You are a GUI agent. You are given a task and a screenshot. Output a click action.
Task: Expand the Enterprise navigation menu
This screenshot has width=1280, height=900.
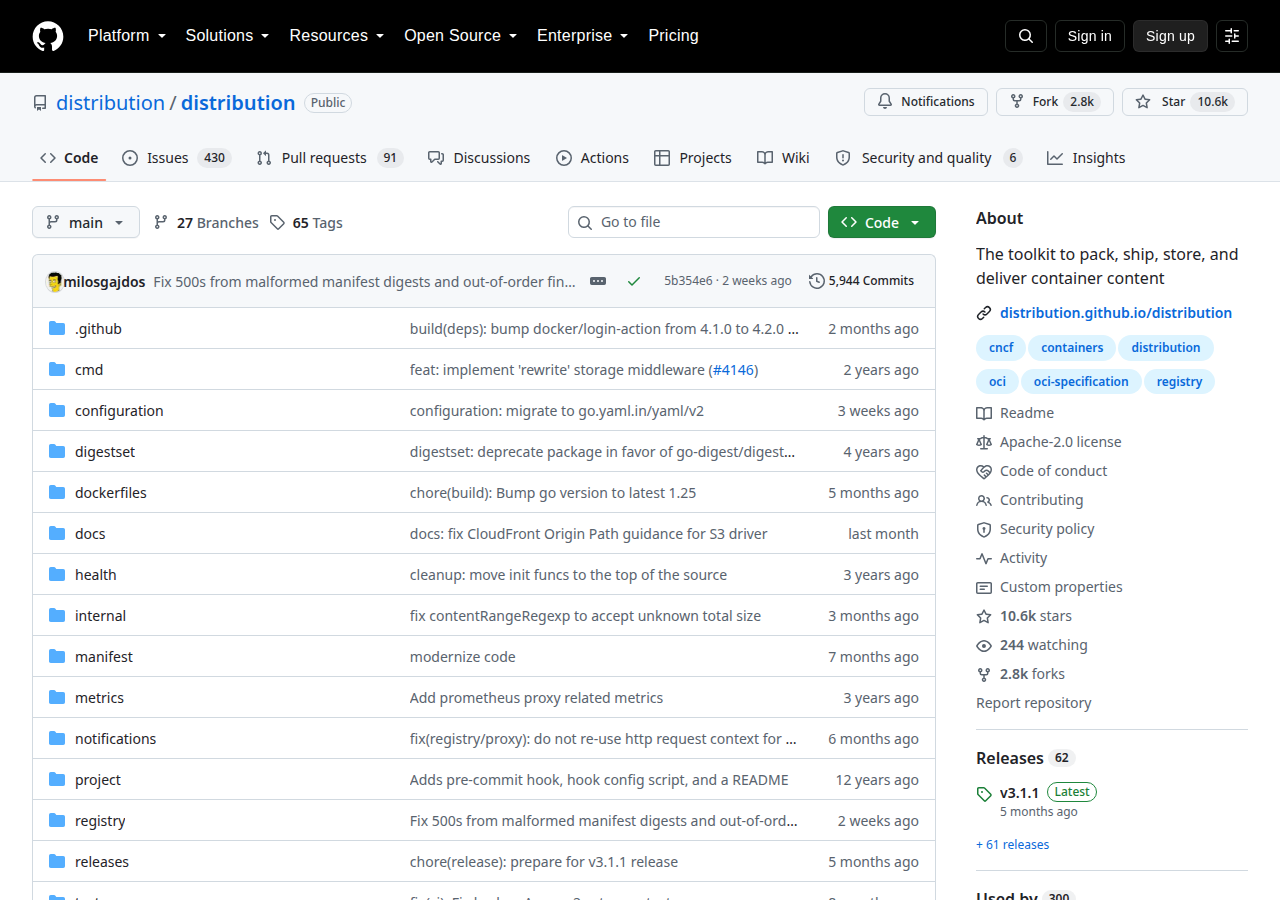(x=583, y=36)
